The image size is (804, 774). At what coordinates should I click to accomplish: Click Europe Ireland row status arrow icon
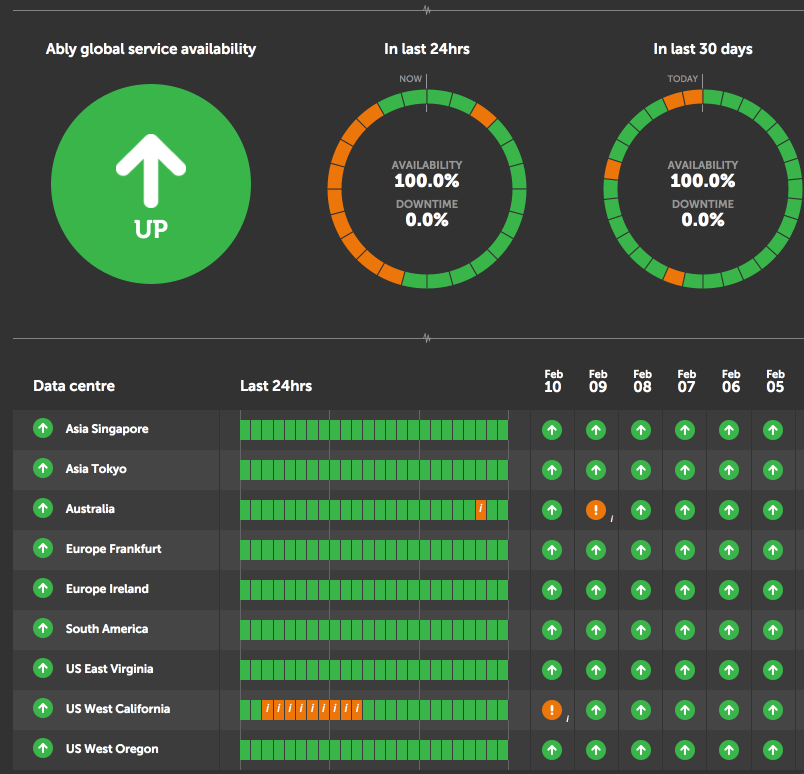tap(43, 588)
